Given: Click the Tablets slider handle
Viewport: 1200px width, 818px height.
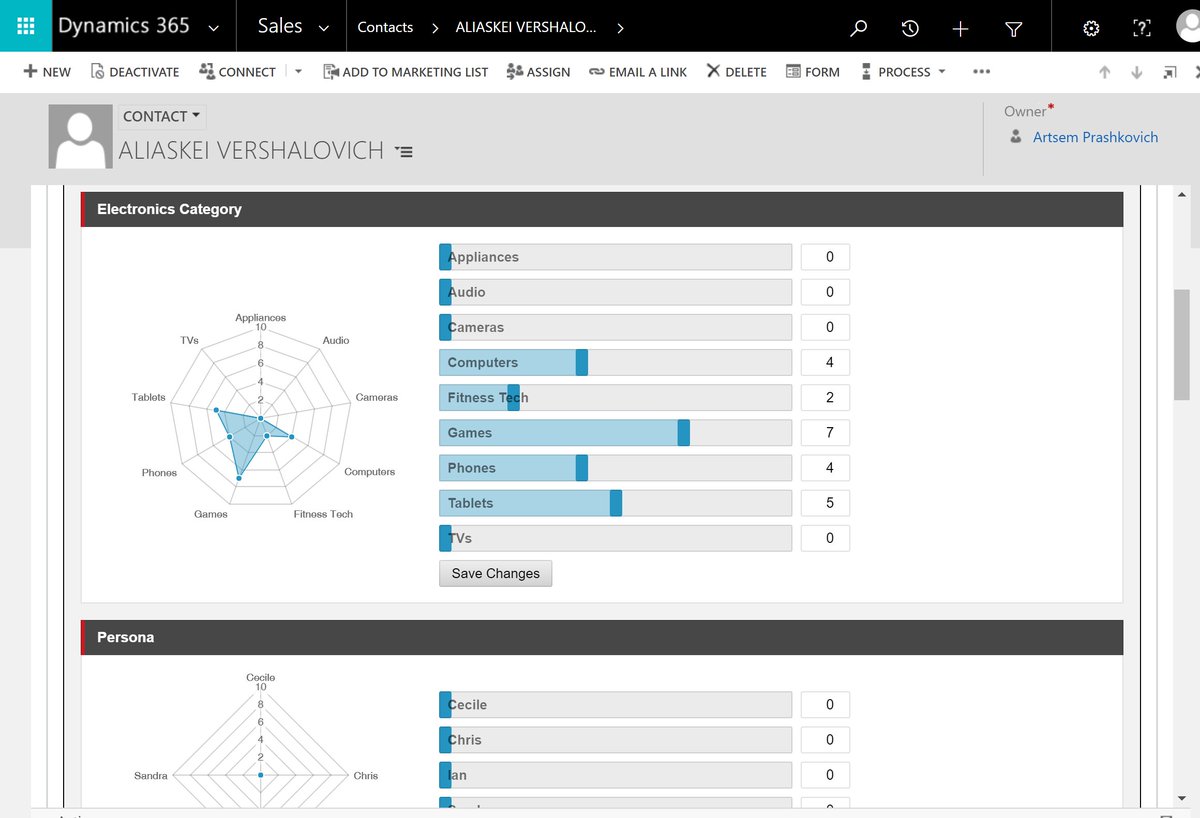Looking at the screenshot, I should point(616,502).
